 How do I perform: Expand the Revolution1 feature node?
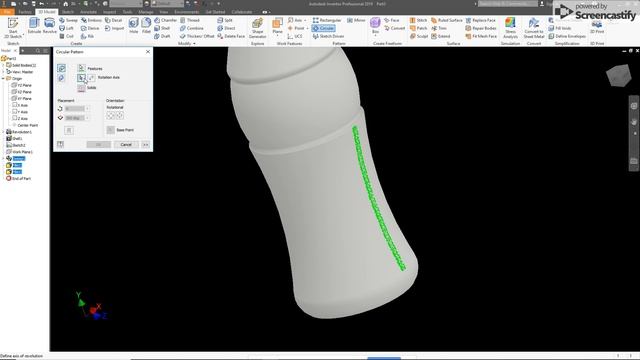(3, 132)
